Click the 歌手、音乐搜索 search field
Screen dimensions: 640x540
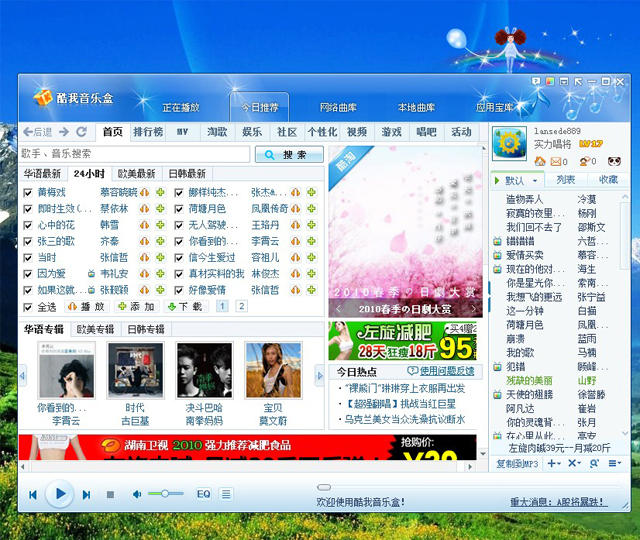point(135,154)
